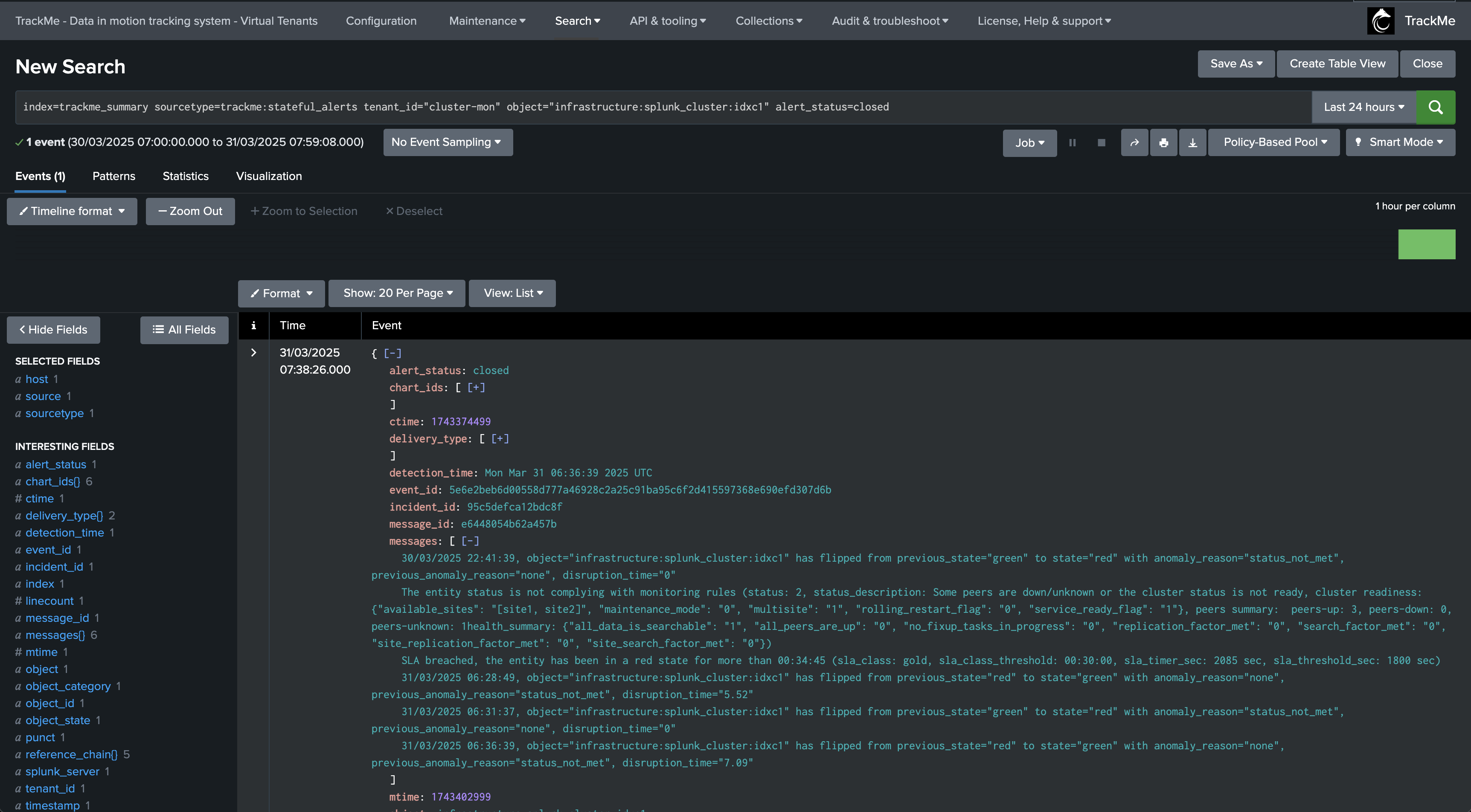
Task: Select sourcetype field in sidebar
Action: pos(54,413)
